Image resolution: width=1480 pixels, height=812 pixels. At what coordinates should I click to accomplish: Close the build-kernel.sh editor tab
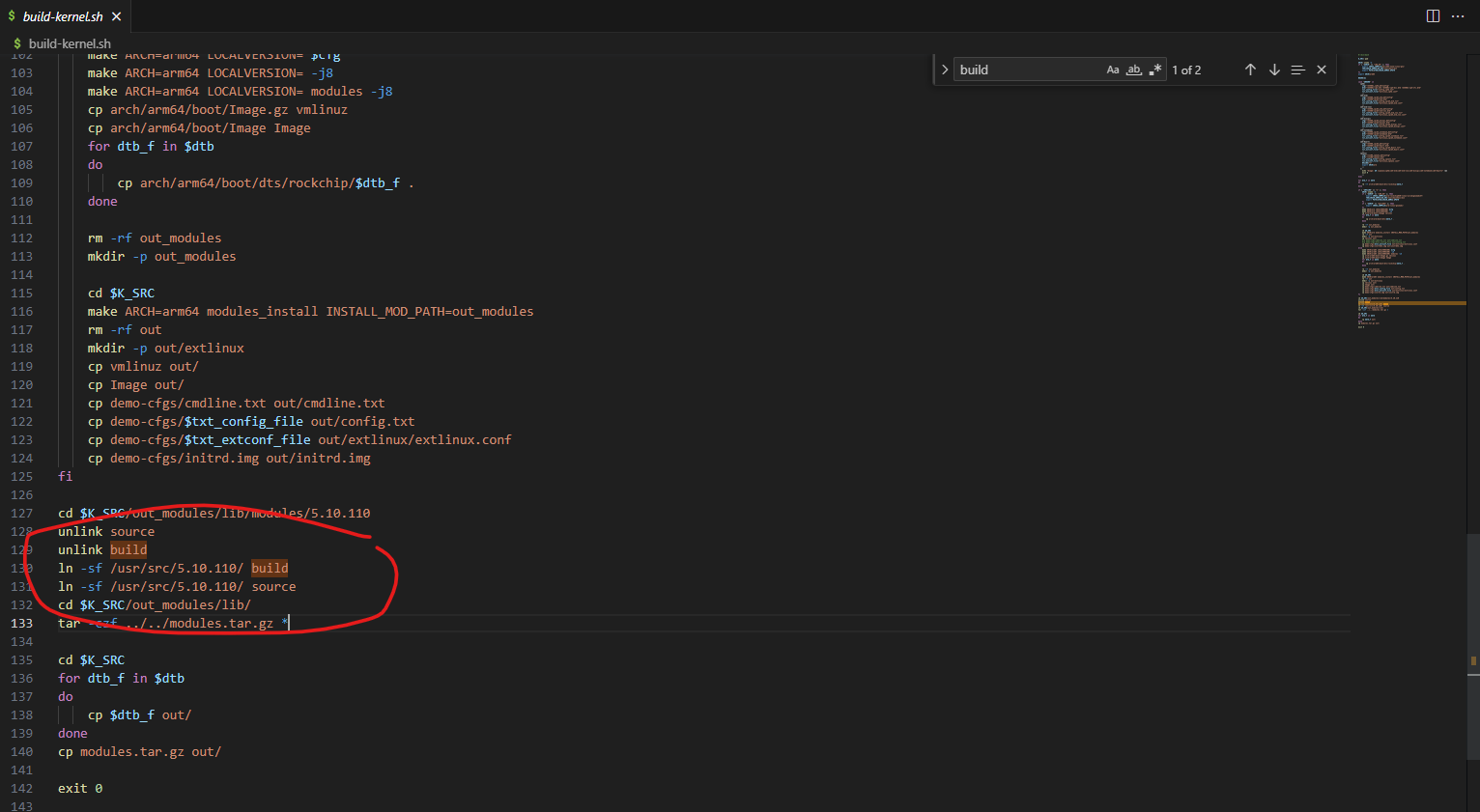click(116, 16)
